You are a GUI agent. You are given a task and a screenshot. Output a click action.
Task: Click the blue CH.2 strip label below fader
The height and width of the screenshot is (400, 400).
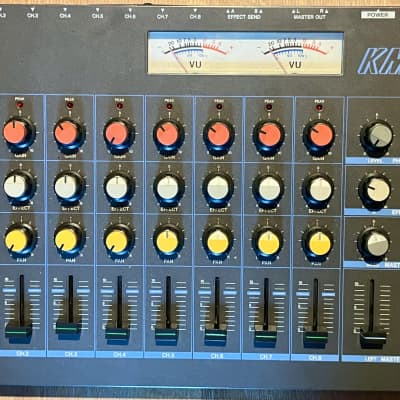(x=22, y=354)
